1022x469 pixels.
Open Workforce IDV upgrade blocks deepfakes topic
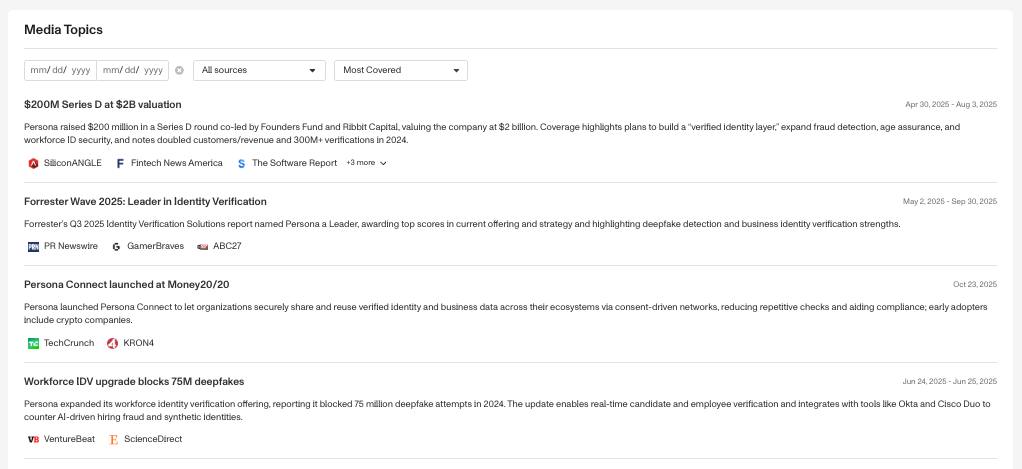(x=134, y=382)
